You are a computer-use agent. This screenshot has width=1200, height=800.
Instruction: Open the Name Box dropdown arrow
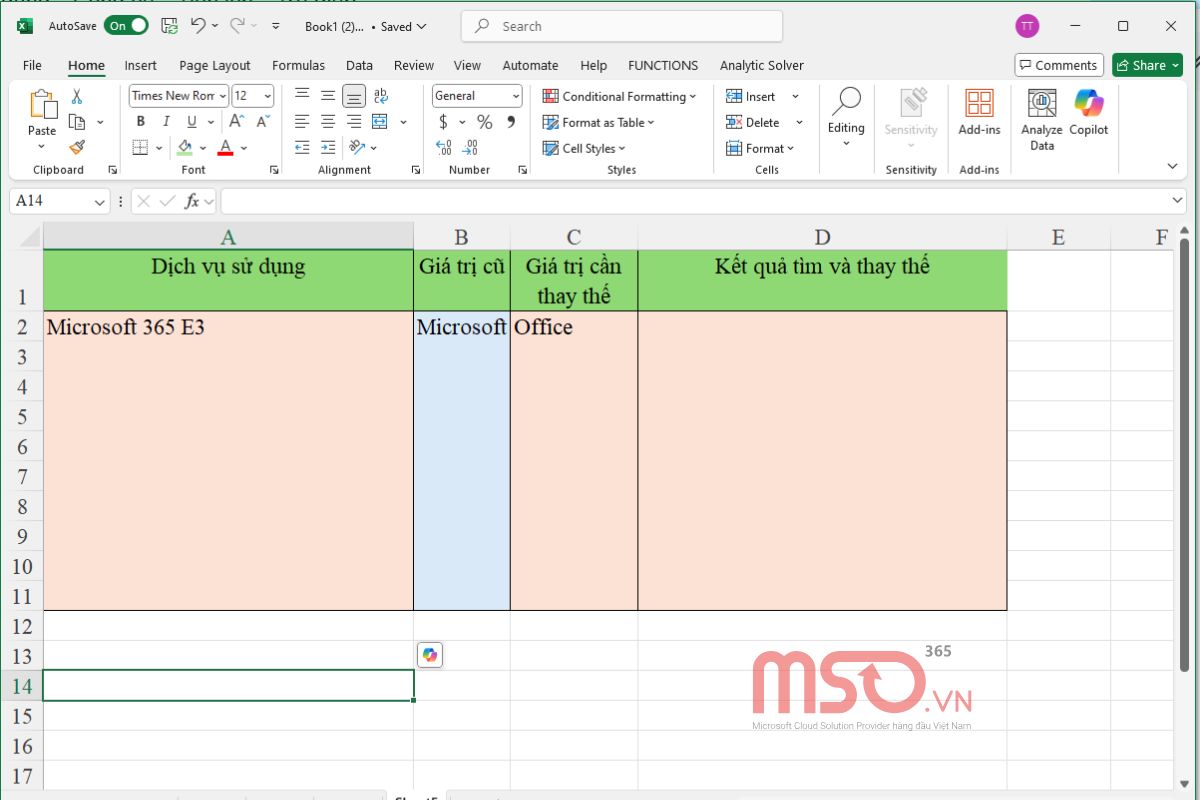[99, 202]
